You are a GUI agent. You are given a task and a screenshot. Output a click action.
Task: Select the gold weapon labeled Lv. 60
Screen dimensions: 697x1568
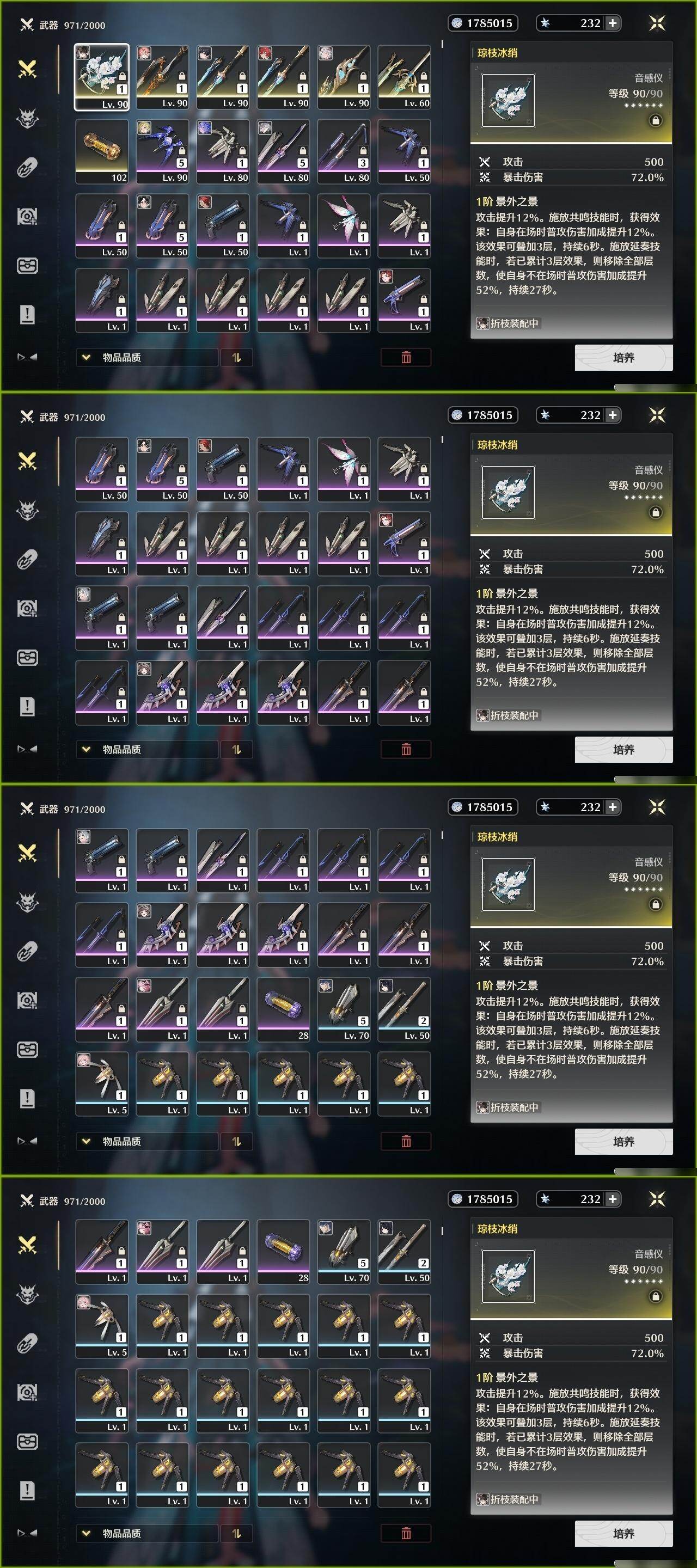click(x=404, y=77)
